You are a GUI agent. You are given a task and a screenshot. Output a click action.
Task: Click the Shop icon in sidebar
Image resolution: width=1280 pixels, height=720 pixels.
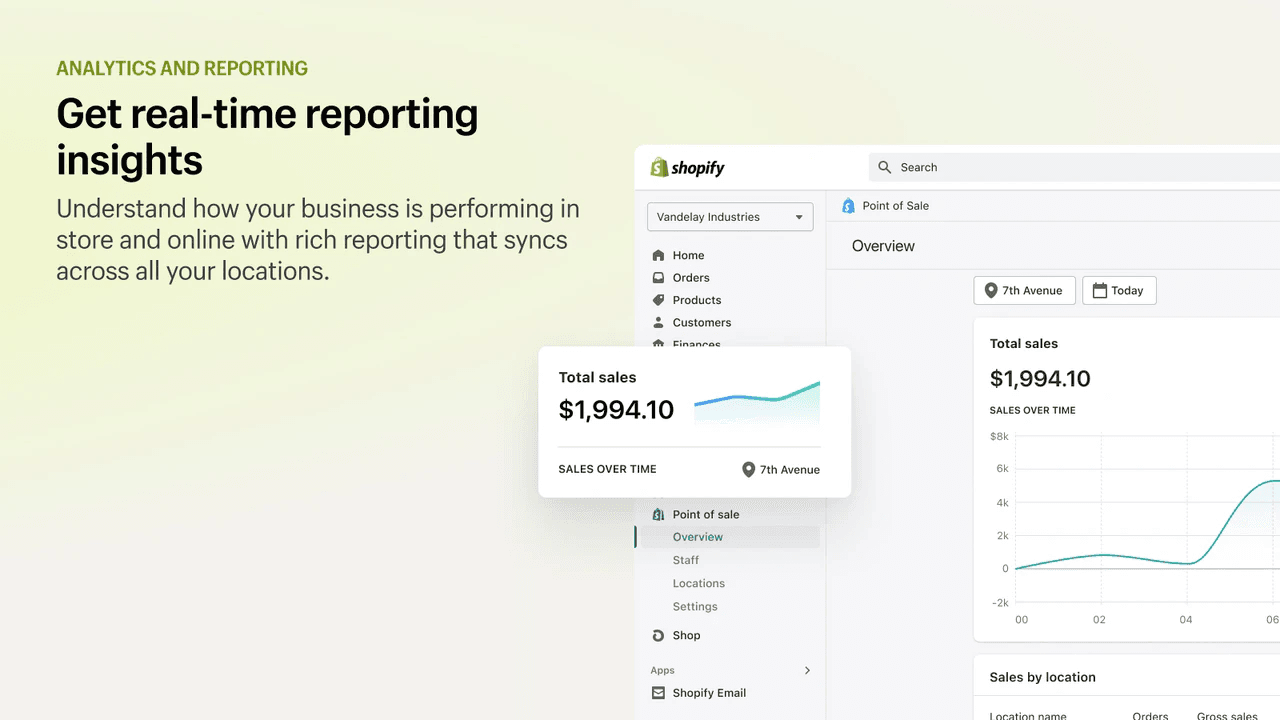pos(658,635)
